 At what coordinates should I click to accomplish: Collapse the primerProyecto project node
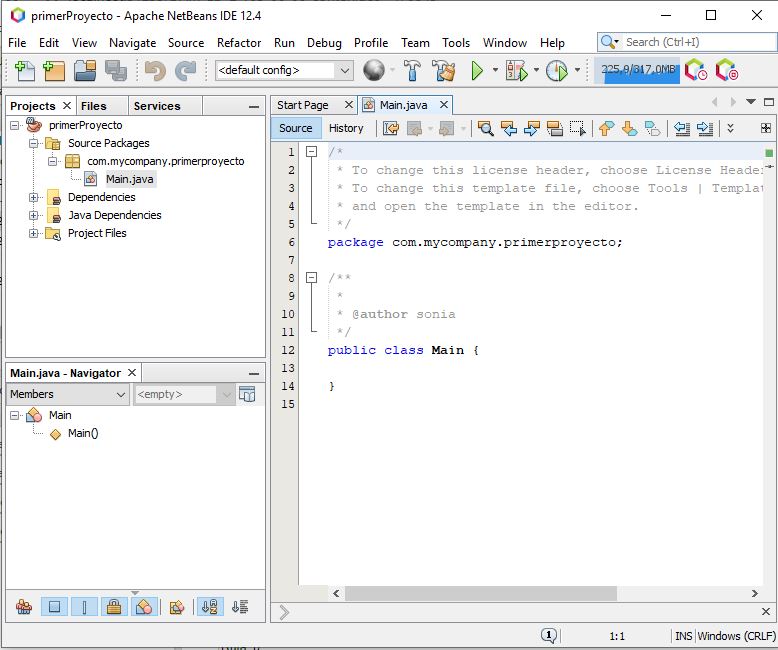click(x=15, y=125)
